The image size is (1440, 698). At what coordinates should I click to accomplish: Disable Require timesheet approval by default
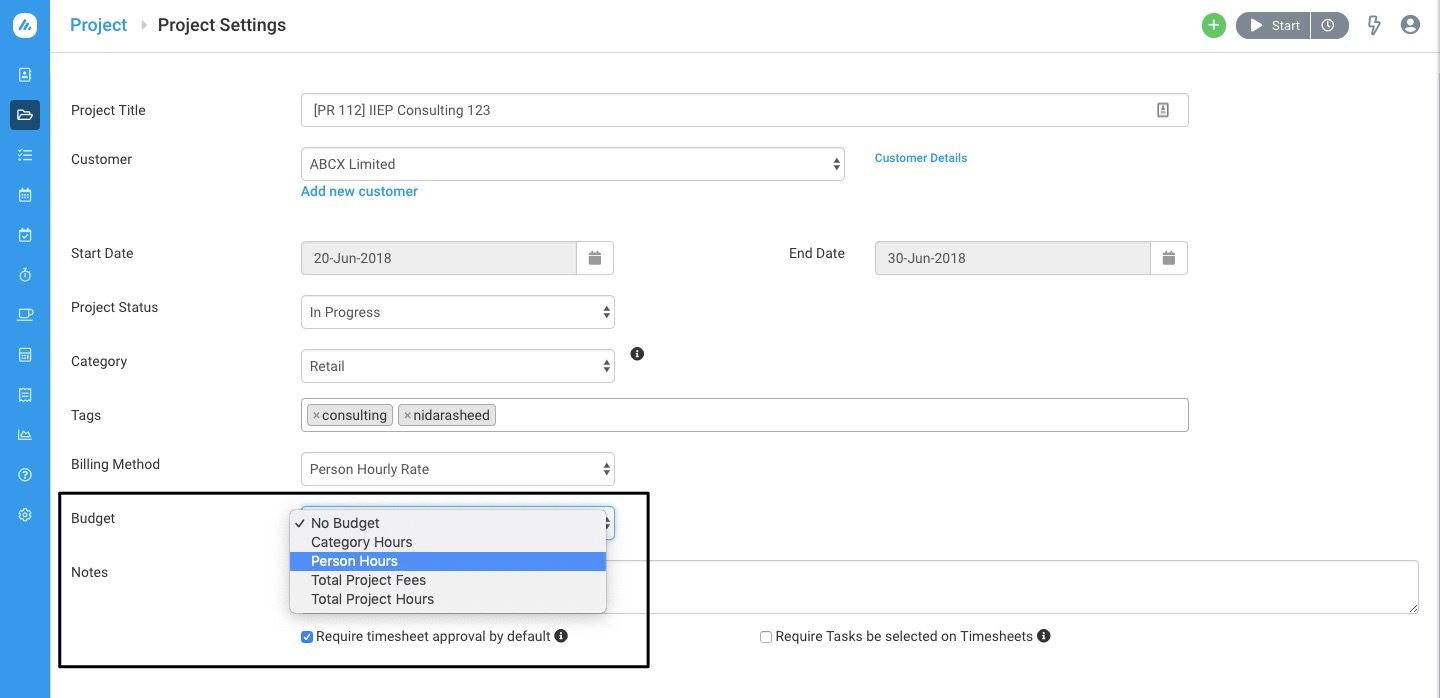[x=307, y=637]
